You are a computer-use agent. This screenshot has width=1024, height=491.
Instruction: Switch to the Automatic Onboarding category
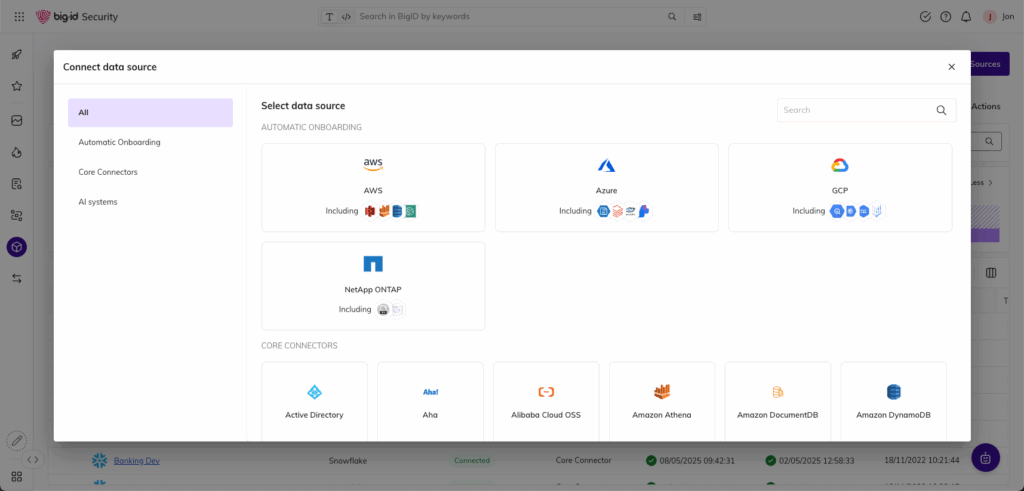pos(120,142)
